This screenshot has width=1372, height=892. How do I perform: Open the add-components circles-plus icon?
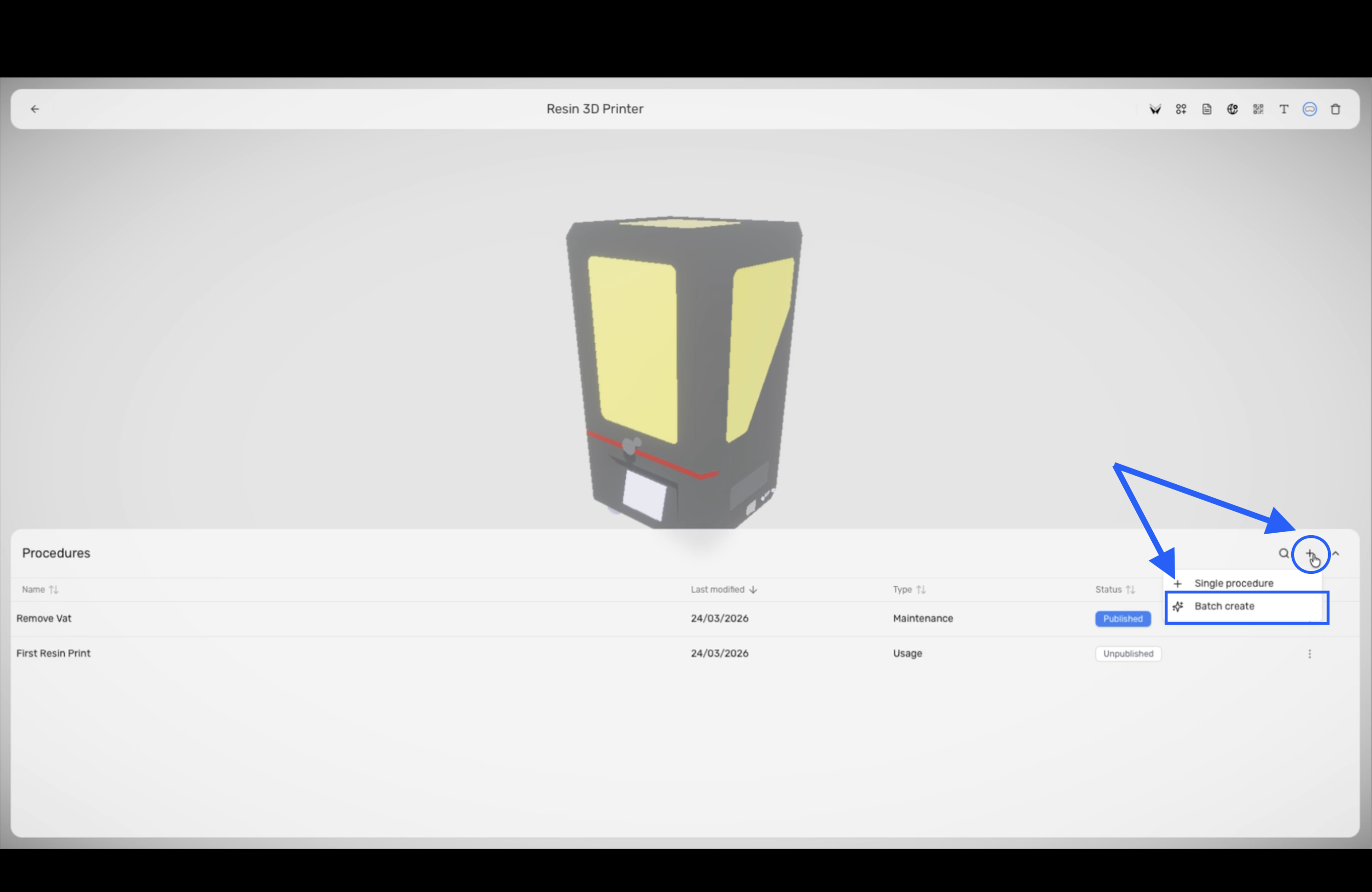1181,109
